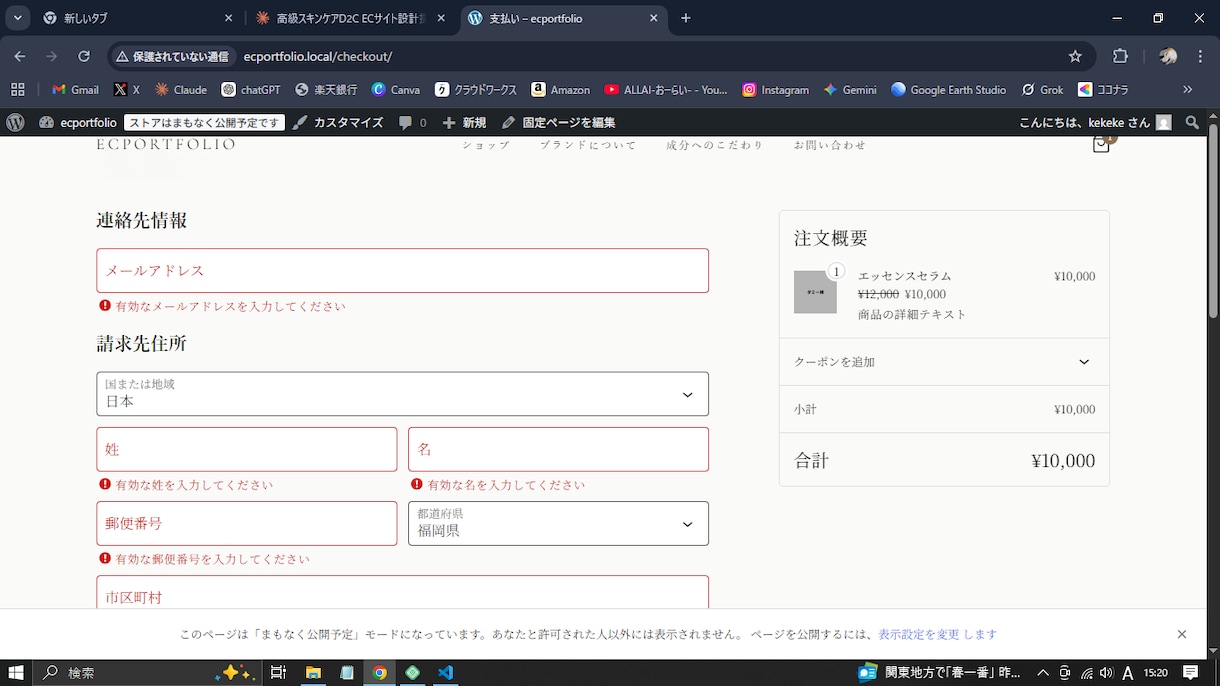
Task: Show more bookmarks chevron
Action: pos(1187,89)
